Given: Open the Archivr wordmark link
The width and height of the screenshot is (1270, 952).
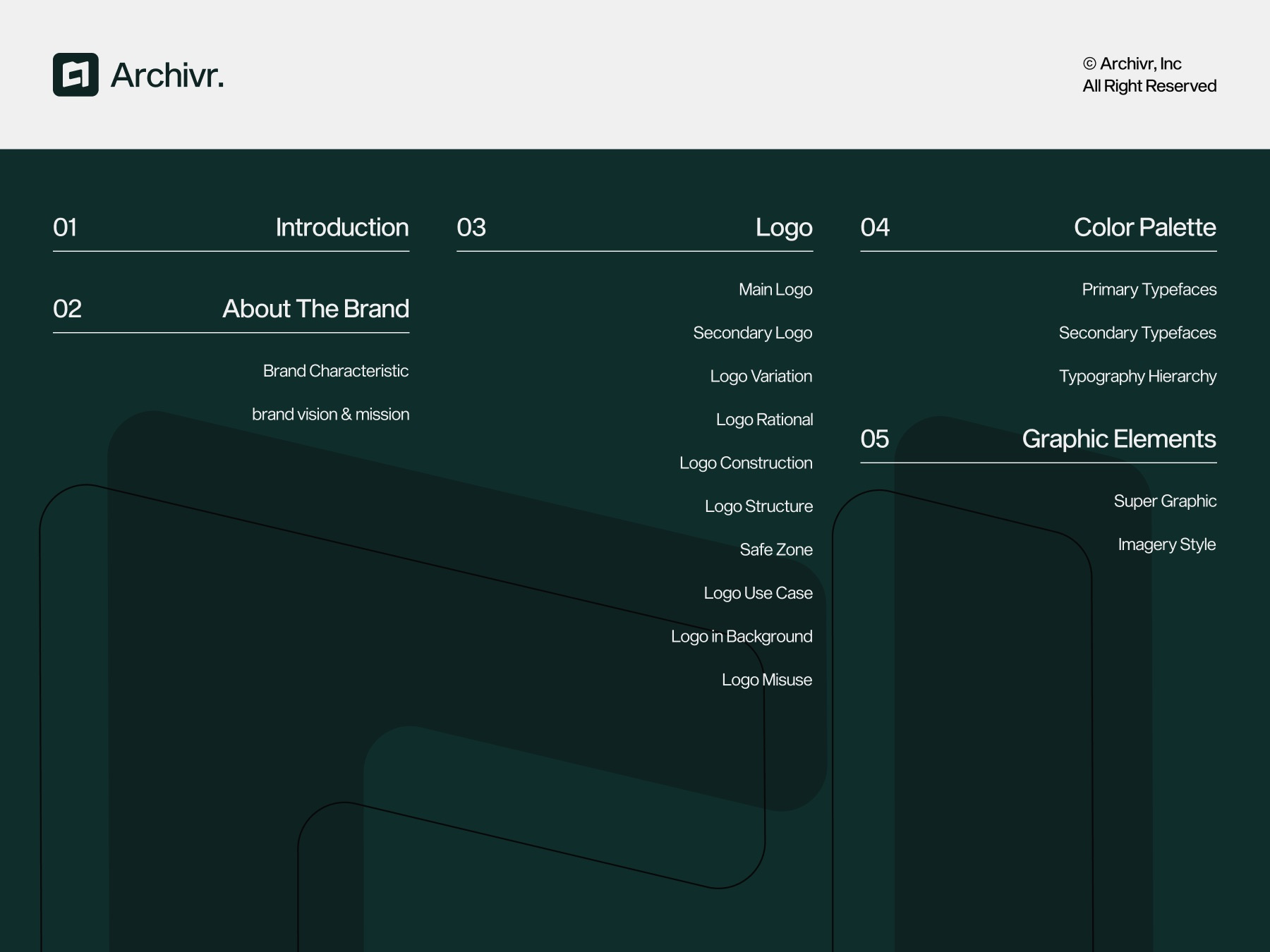Looking at the screenshot, I should click(x=167, y=76).
